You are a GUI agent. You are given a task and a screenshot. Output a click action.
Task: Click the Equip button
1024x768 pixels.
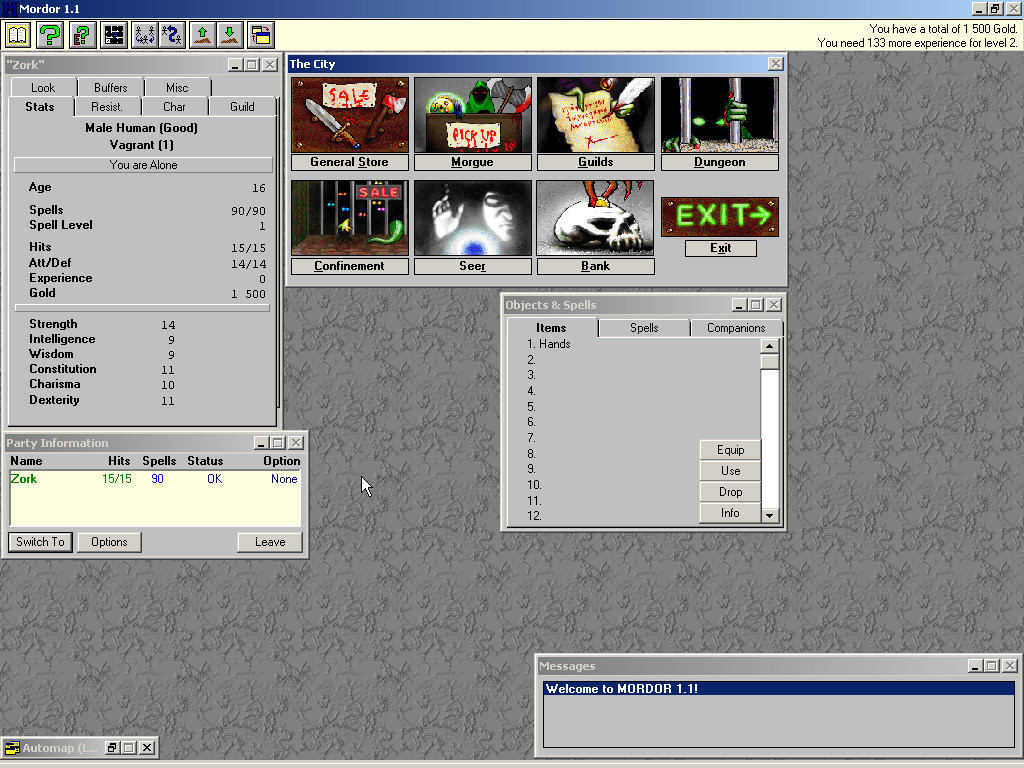coord(730,450)
